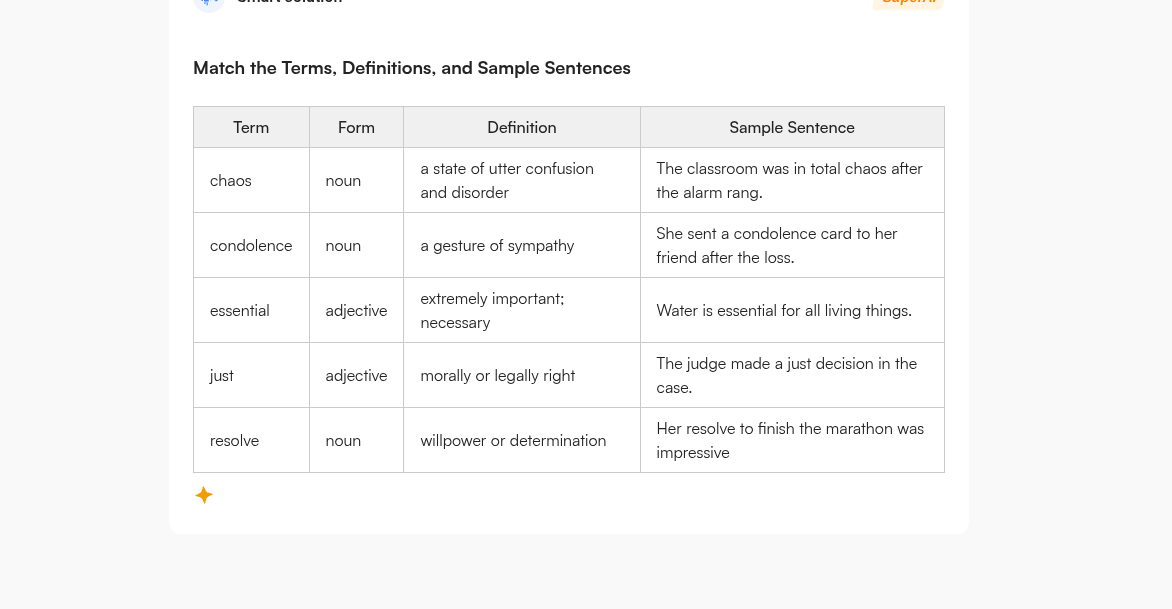Click the Term column header
The height and width of the screenshot is (609, 1172).
251,127
